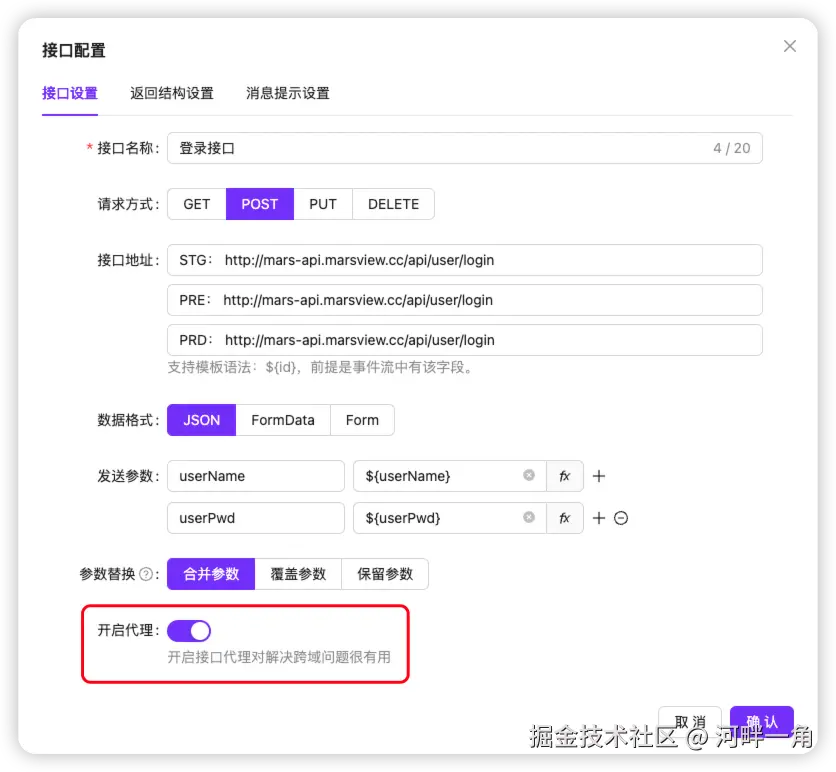The width and height of the screenshot is (836, 772).
Task: Open fx expression editor for userPwd row
Action: (565, 518)
